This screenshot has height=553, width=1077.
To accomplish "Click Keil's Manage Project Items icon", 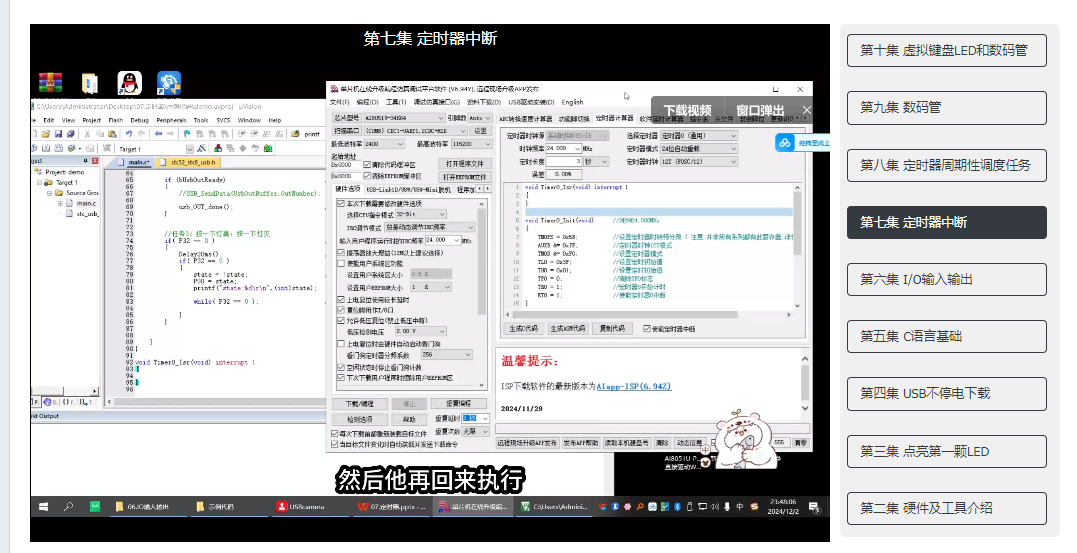I will pos(218,148).
